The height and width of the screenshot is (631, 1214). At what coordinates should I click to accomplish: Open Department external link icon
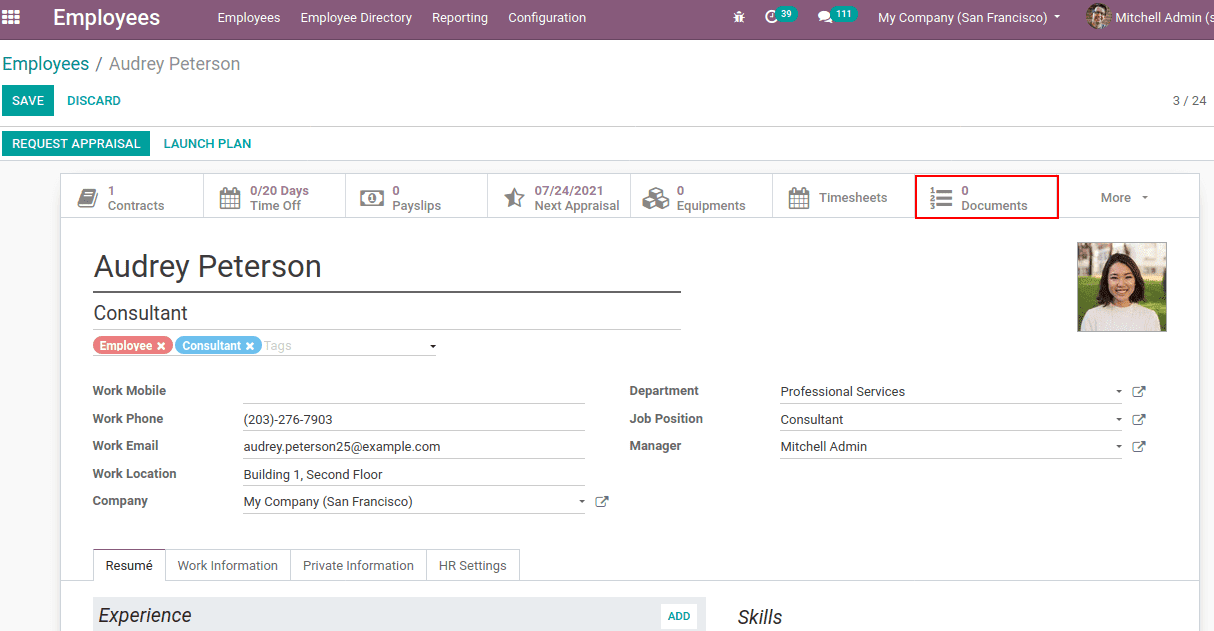tap(1138, 392)
